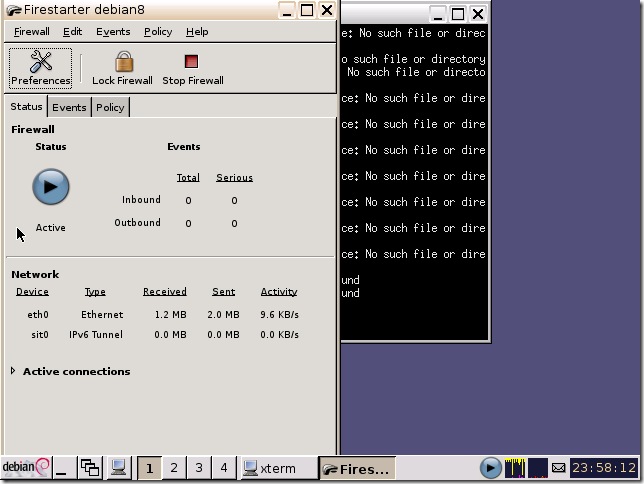Screen dimensions: 644x484
Task: Click the terminal monitor icon in taskbar
Action: click(118, 467)
